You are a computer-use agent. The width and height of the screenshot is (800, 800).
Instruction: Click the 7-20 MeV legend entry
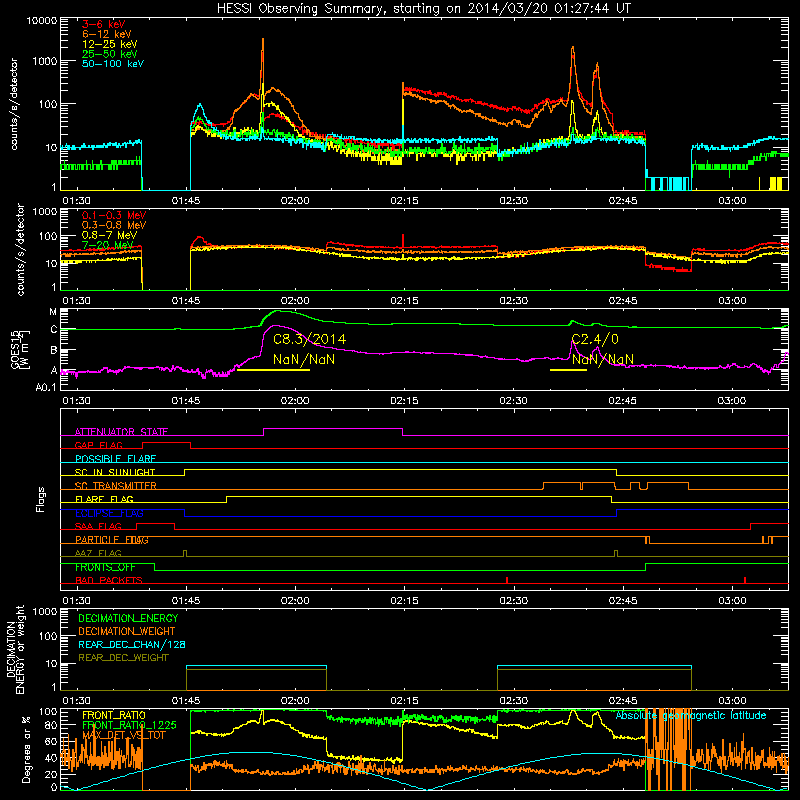click(108, 245)
